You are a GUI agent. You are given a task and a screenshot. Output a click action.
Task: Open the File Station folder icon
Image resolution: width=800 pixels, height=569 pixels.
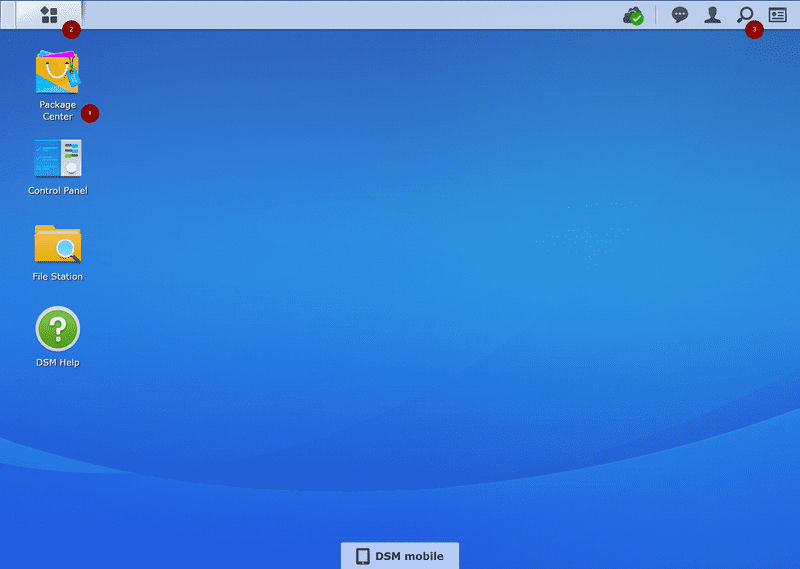coord(57,244)
